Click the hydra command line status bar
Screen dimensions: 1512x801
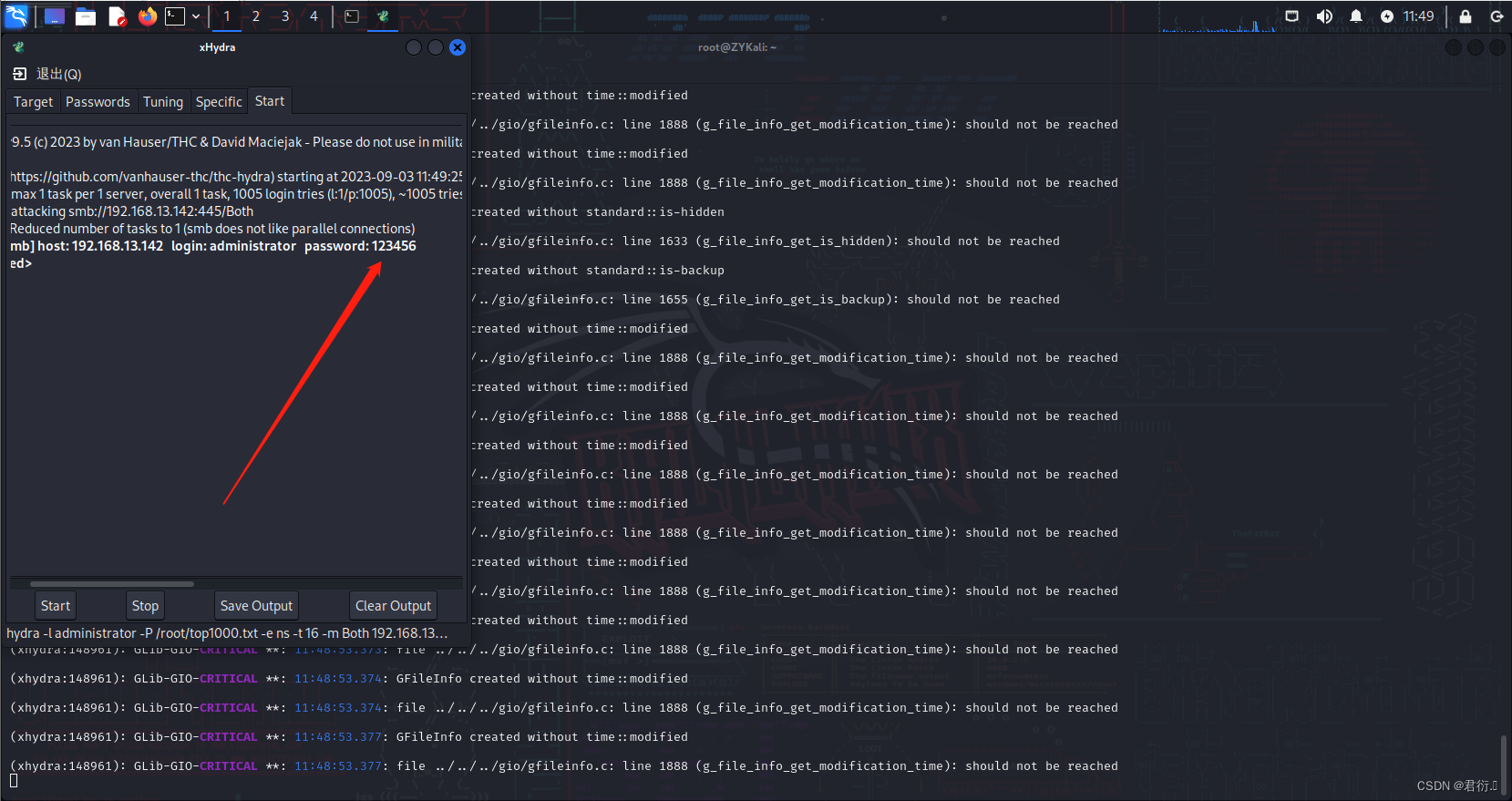[x=227, y=633]
